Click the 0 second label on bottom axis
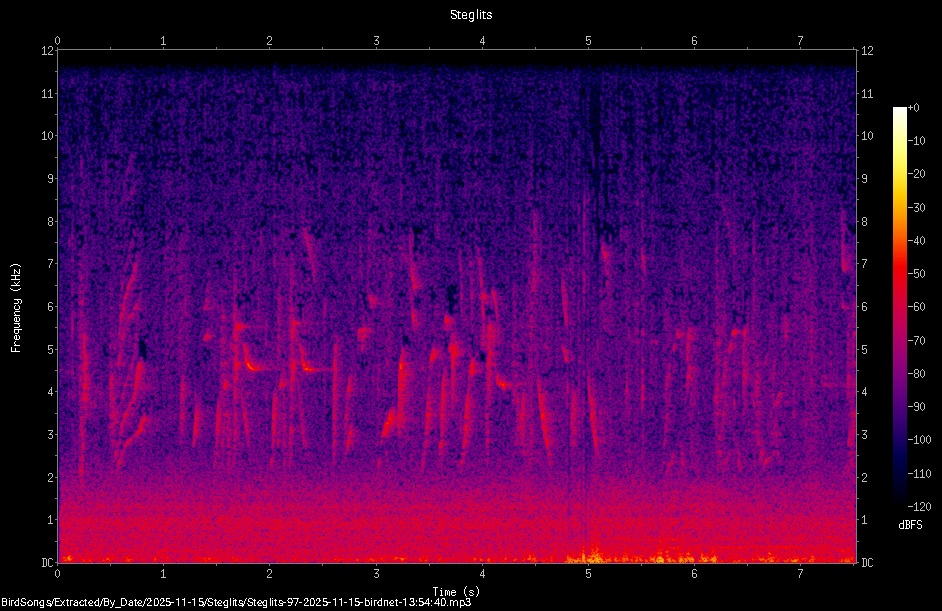Screen dimensions: 942x611 58,574
